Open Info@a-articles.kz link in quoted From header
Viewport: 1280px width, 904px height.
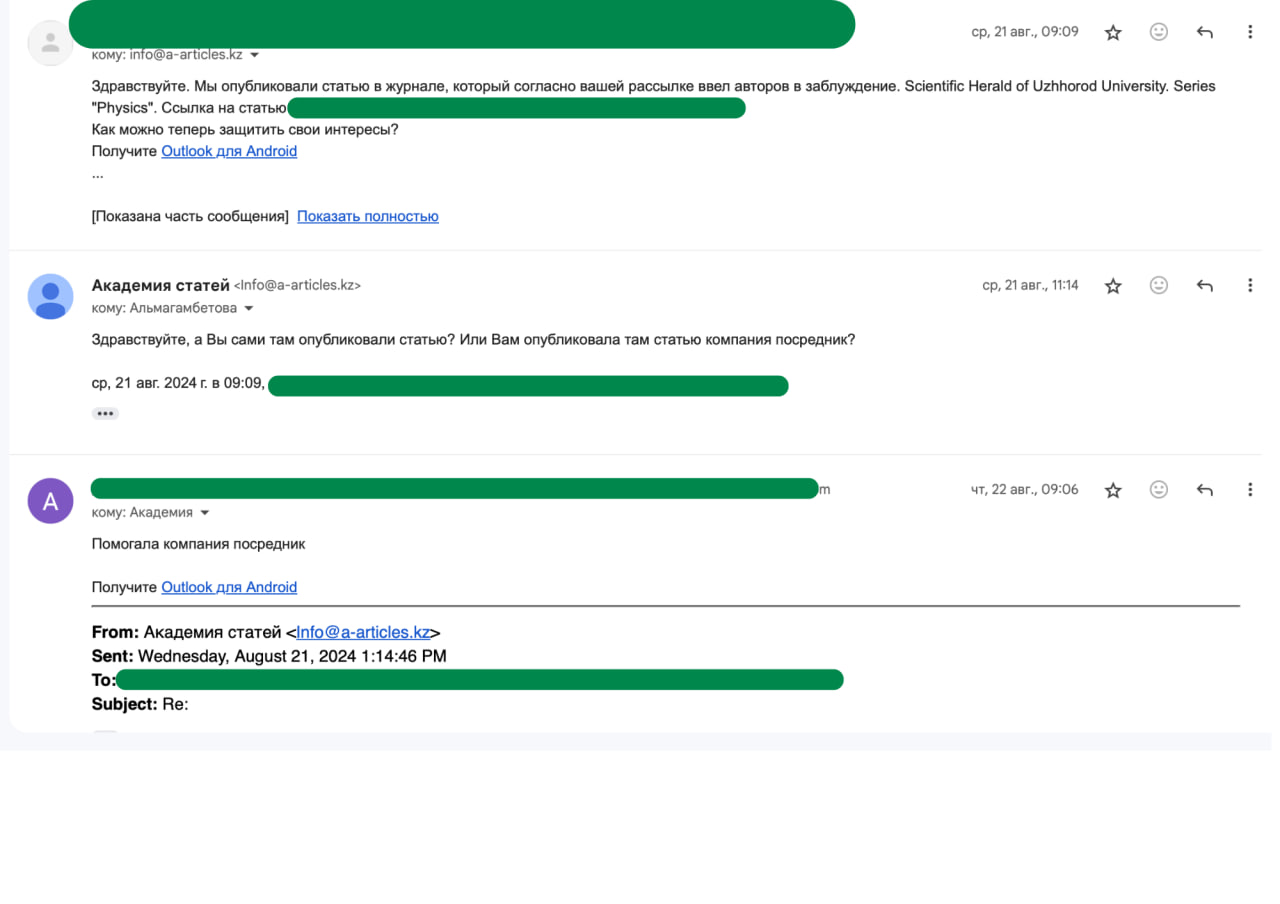coord(363,632)
